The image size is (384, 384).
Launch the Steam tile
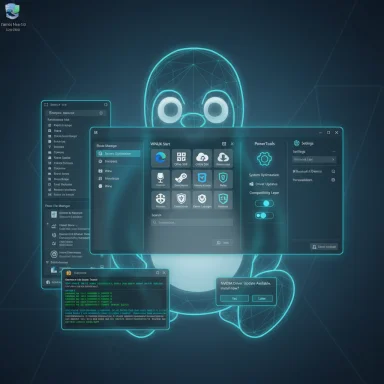point(181,179)
